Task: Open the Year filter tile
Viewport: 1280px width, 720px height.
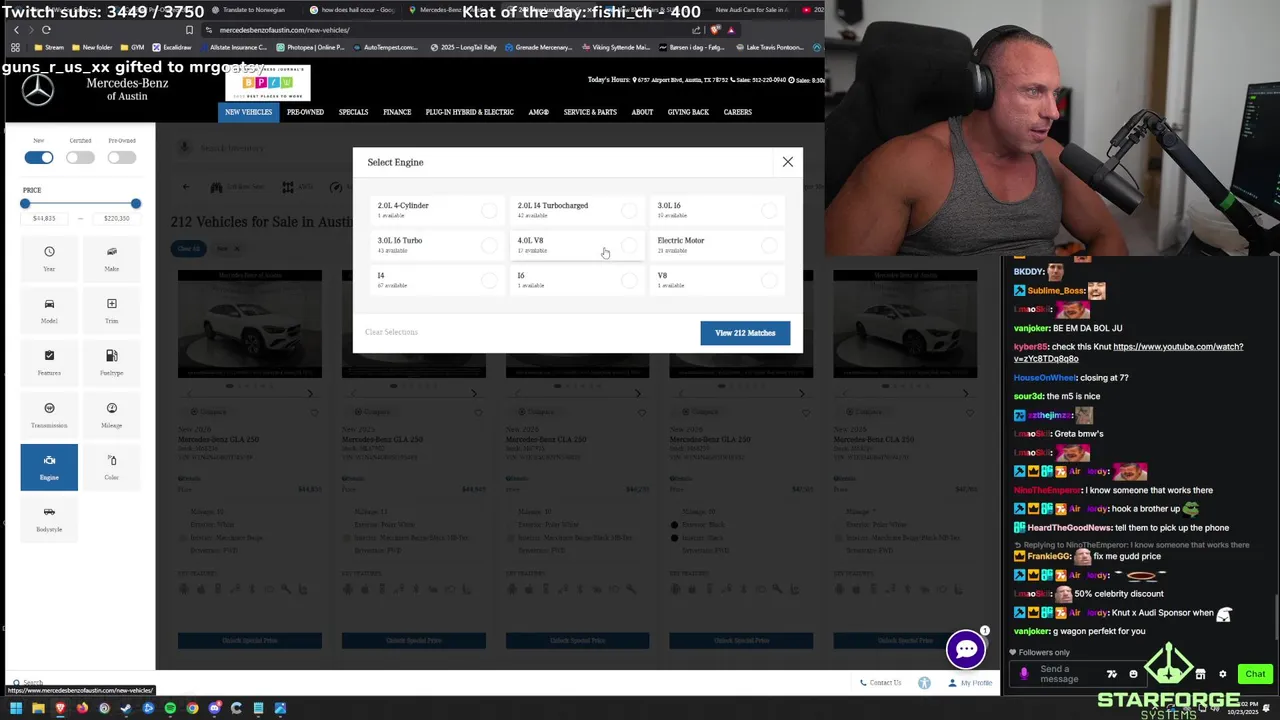Action: coord(49,258)
